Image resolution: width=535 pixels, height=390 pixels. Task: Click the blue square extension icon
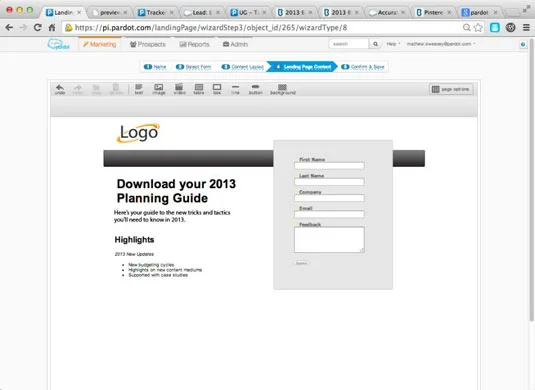point(495,28)
